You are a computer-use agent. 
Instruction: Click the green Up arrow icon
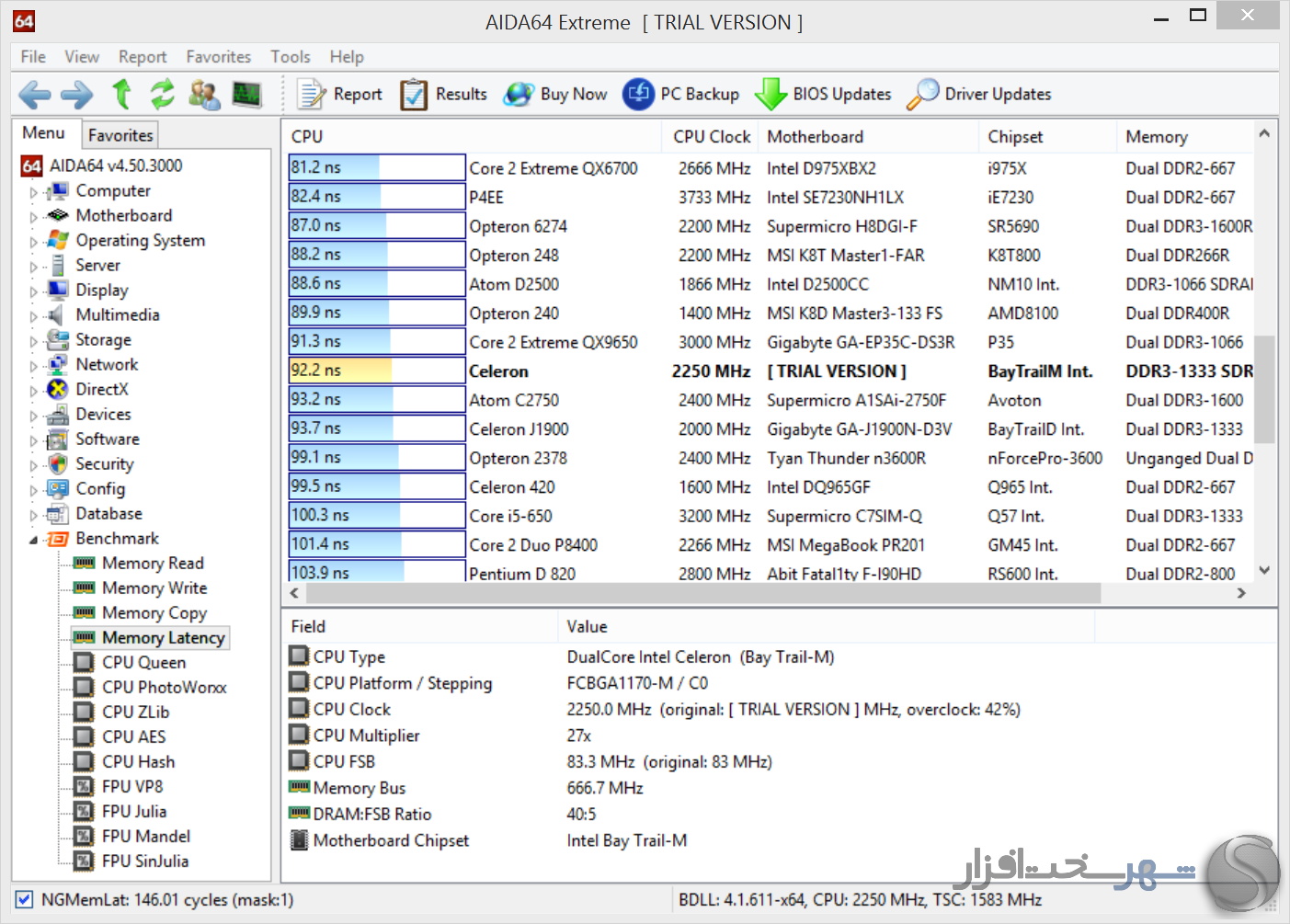point(121,94)
